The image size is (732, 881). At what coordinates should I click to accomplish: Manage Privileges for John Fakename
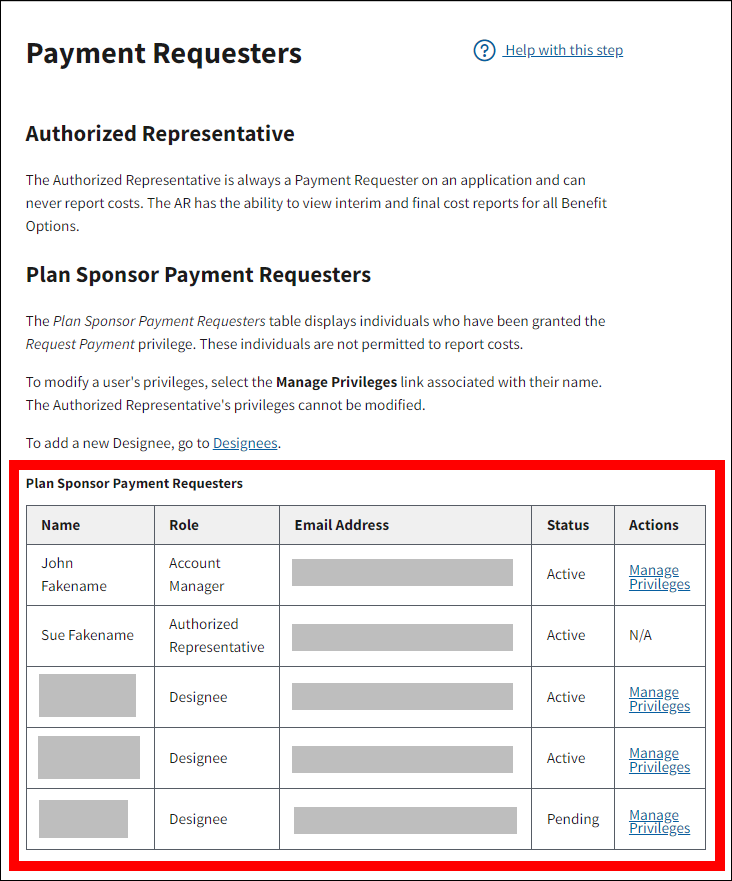pos(659,577)
